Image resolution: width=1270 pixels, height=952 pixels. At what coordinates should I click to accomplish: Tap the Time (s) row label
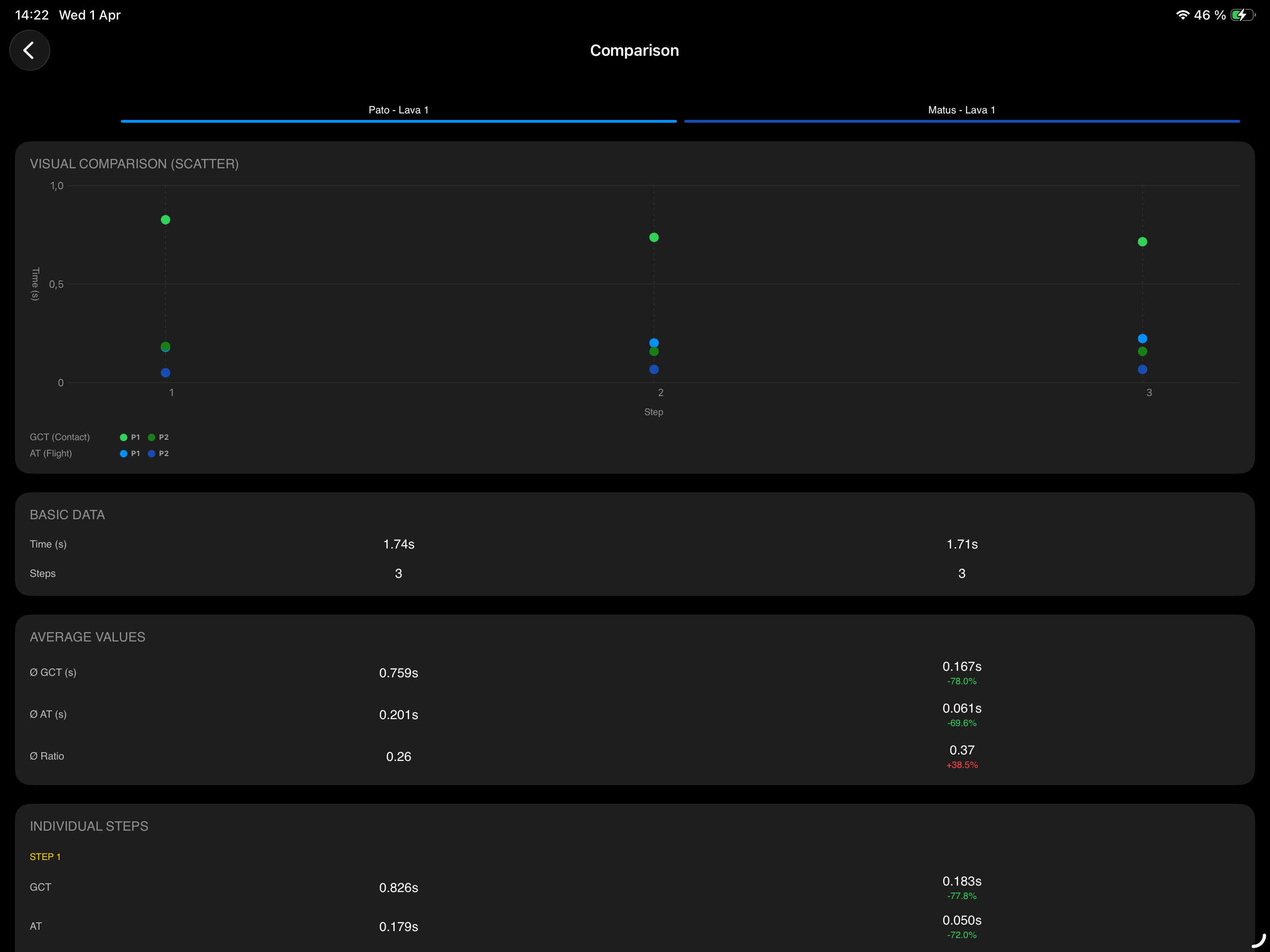tap(48, 544)
